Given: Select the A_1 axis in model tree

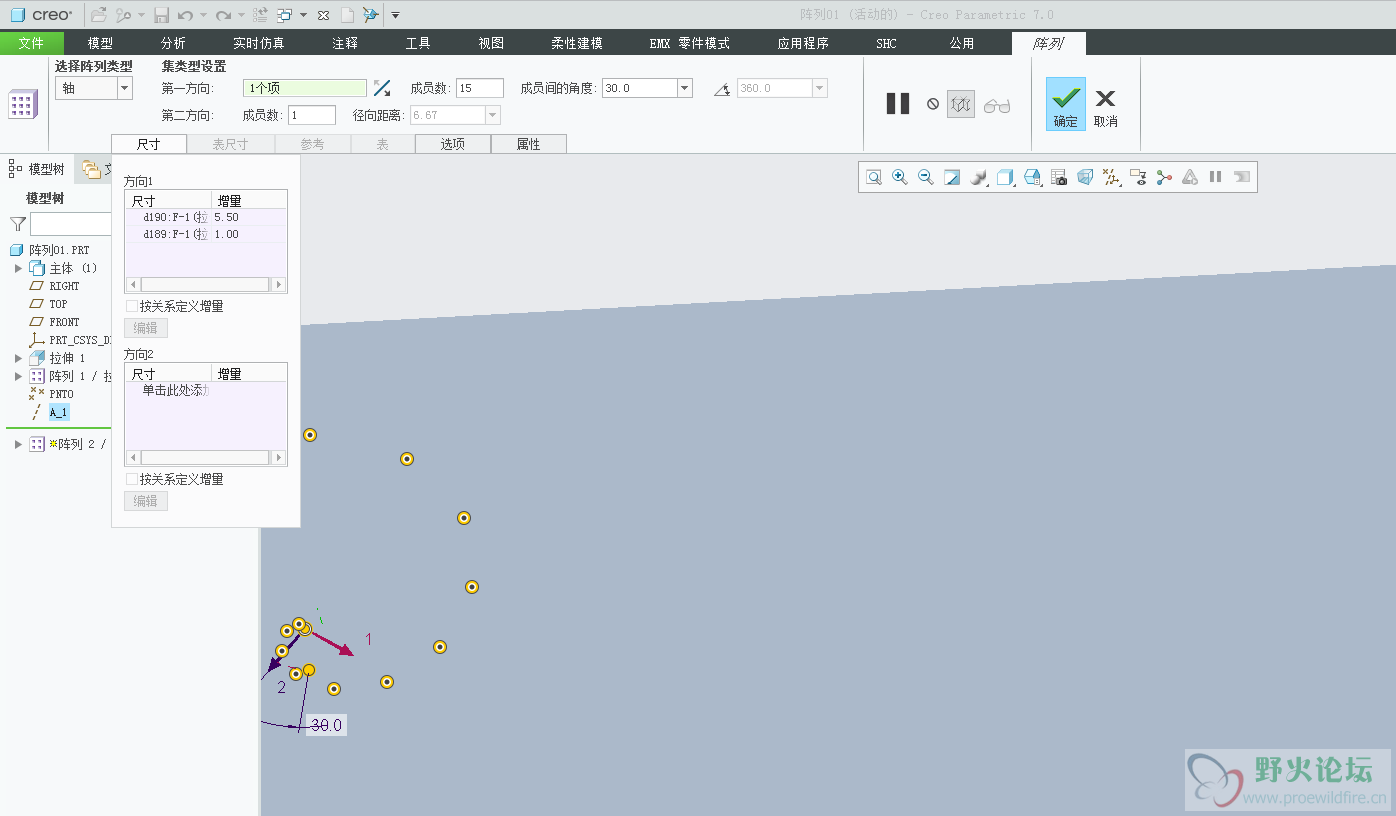Looking at the screenshot, I should coord(59,412).
